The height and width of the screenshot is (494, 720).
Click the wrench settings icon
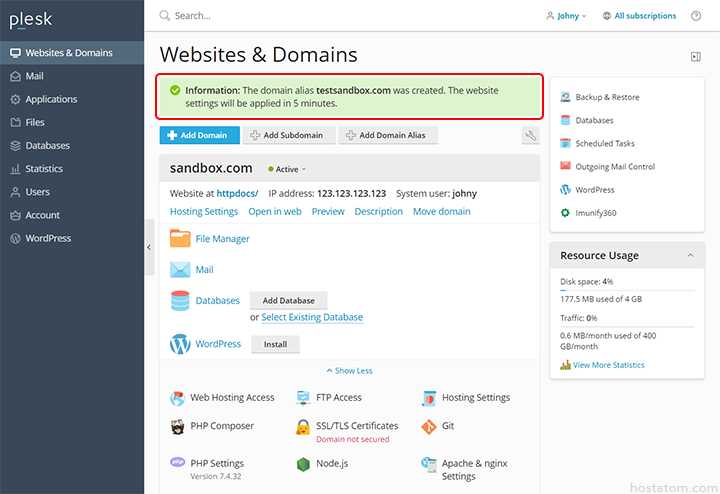tap(530, 135)
